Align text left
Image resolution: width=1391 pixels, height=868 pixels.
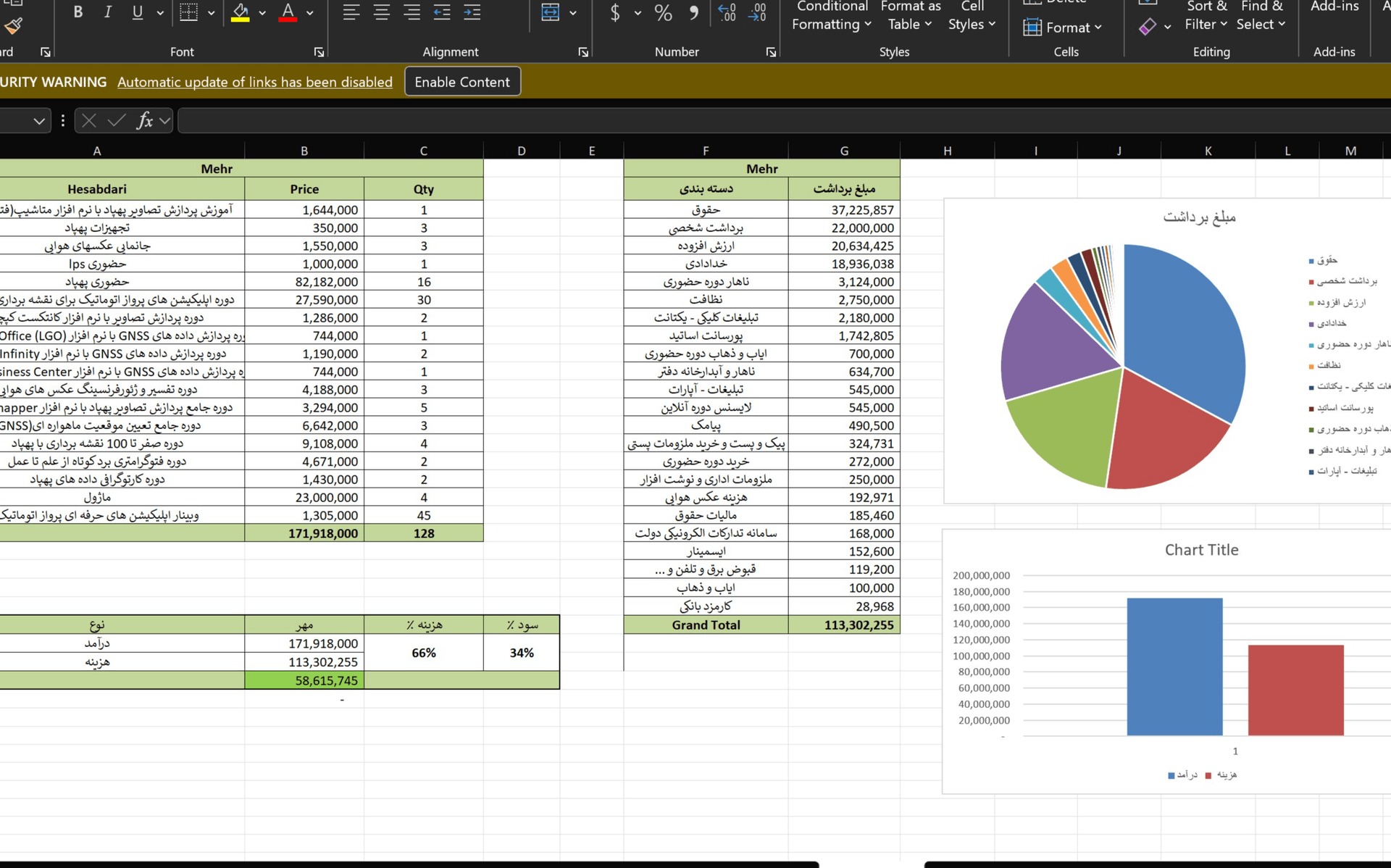(351, 12)
